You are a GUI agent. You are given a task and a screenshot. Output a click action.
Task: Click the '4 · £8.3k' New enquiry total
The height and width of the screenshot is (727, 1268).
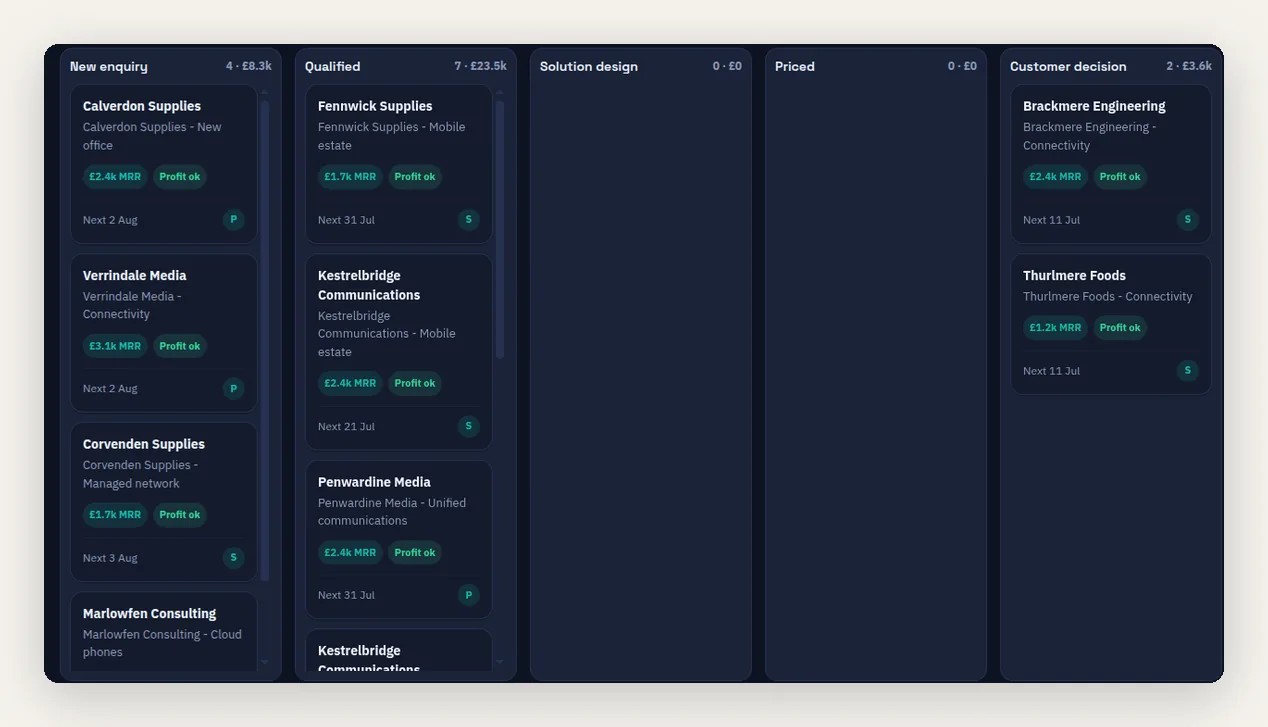point(248,66)
